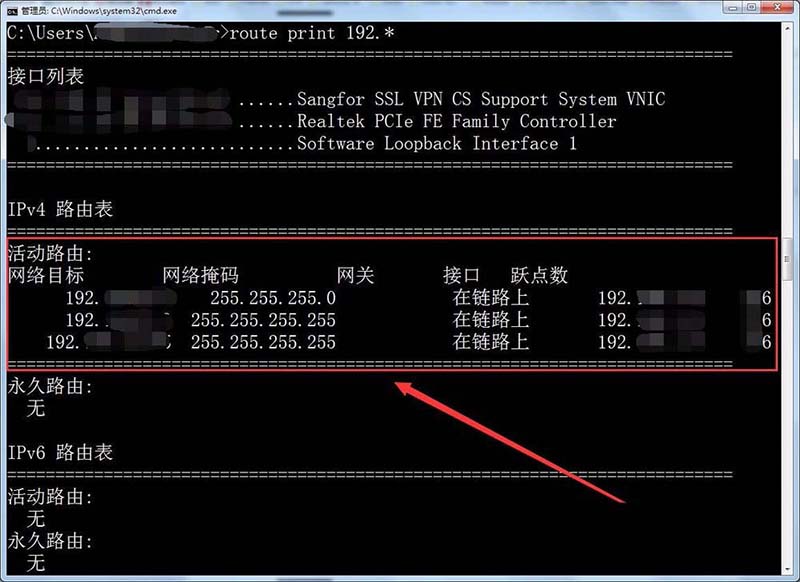Click the IPv4 路由表 heading
800x582 pixels.
(x=60, y=209)
